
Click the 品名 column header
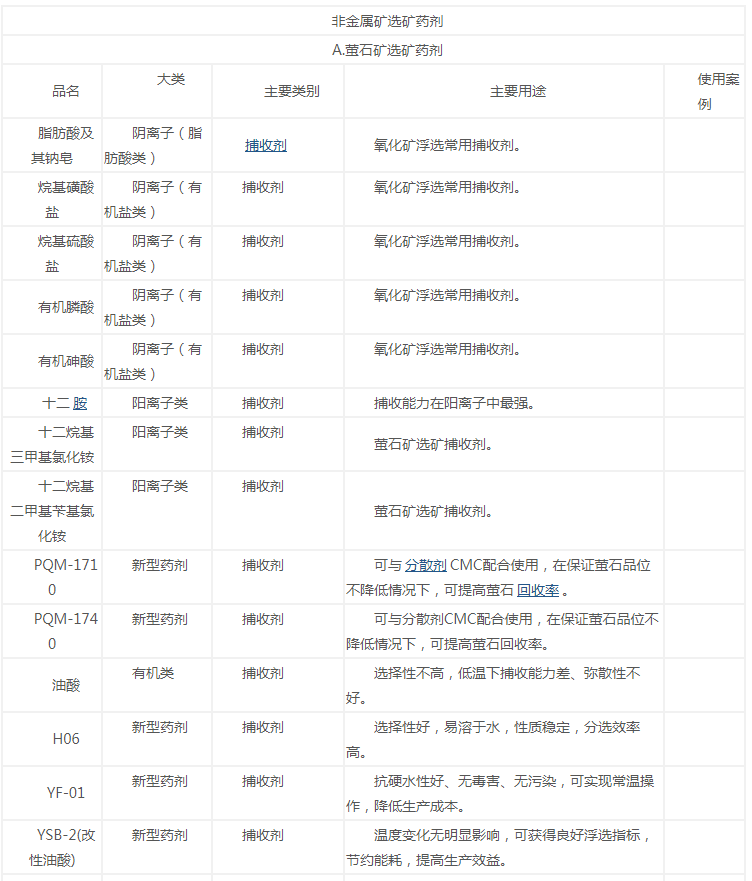(x=66, y=91)
